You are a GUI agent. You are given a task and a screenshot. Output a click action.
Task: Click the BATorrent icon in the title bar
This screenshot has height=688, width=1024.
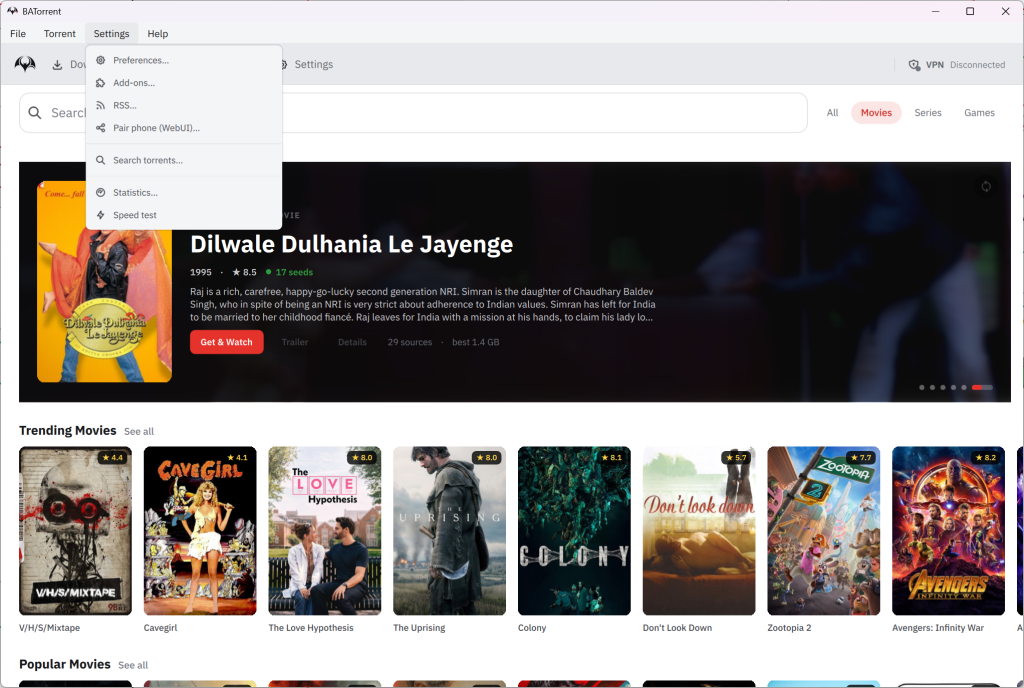(12, 11)
